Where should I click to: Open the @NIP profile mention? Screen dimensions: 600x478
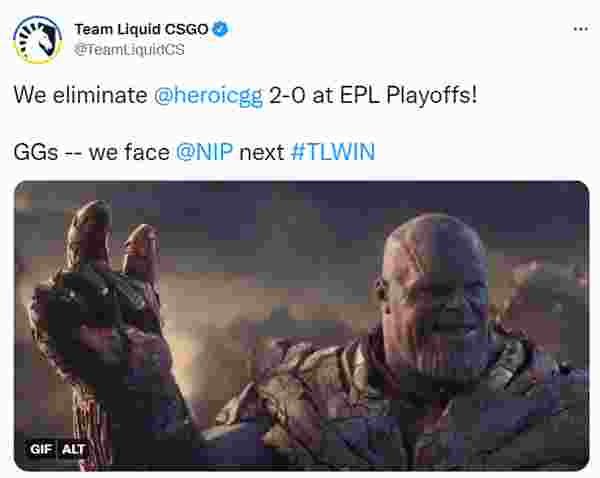[x=204, y=152]
